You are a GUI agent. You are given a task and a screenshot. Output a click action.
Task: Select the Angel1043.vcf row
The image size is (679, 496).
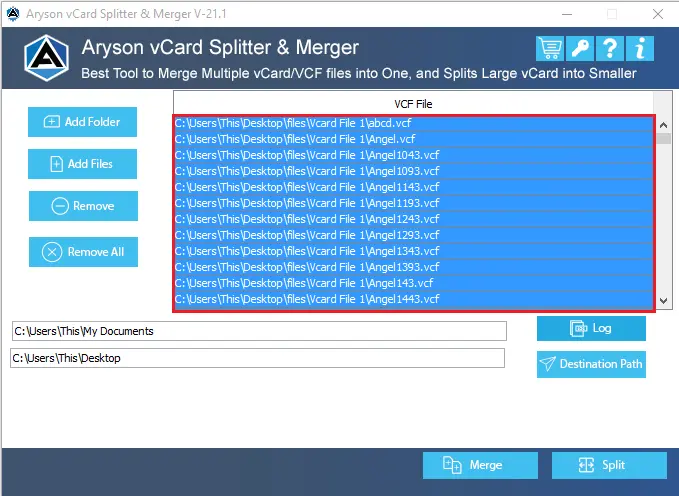point(414,155)
